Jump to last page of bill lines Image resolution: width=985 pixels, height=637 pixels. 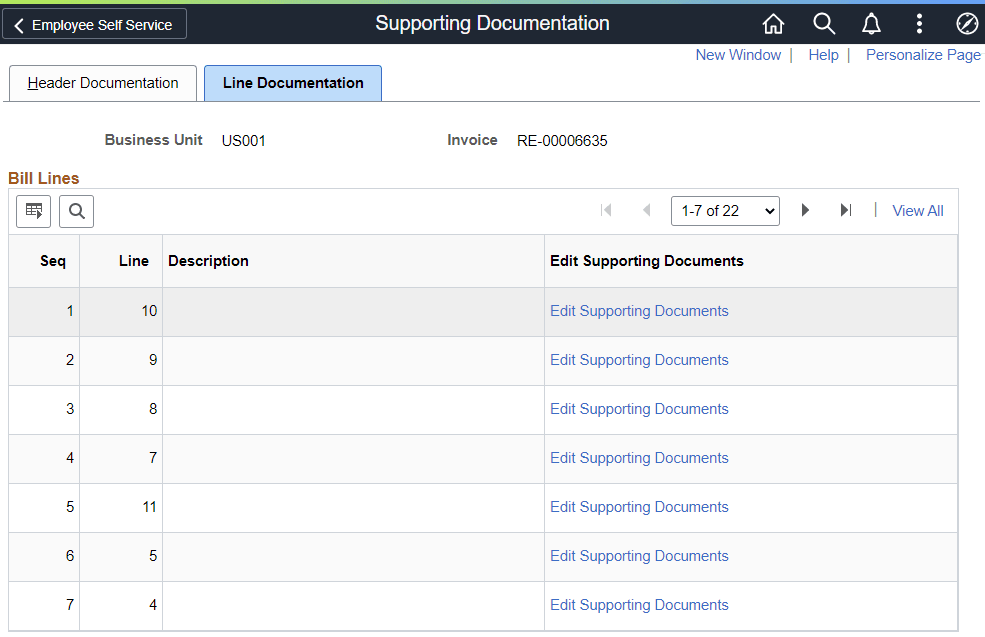(x=845, y=210)
